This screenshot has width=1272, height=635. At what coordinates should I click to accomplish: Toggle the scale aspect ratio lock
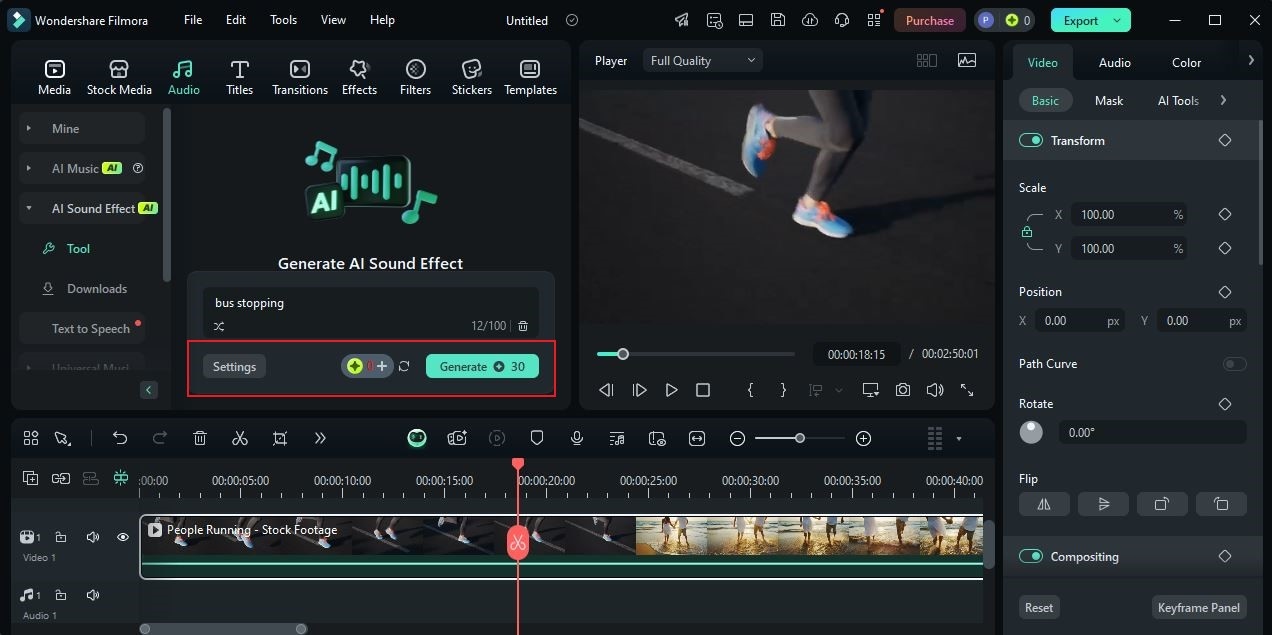[x=1027, y=232]
